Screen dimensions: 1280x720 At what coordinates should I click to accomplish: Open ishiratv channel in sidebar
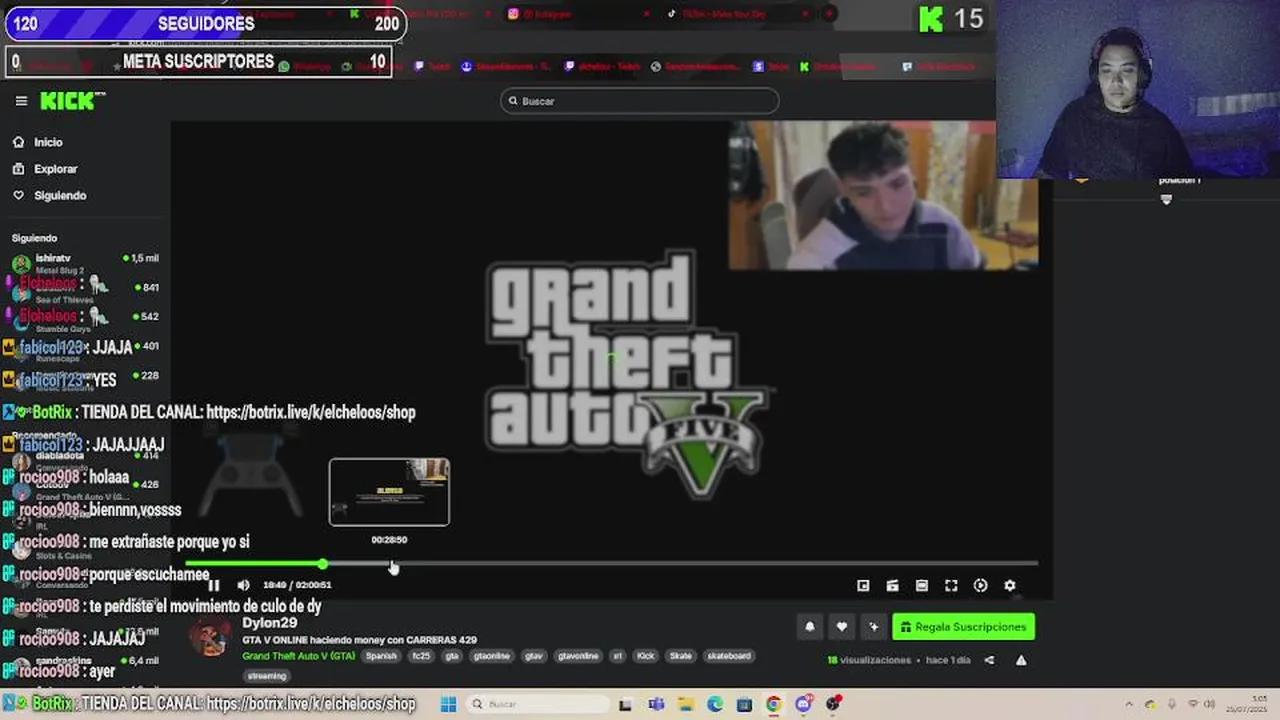(x=85, y=263)
